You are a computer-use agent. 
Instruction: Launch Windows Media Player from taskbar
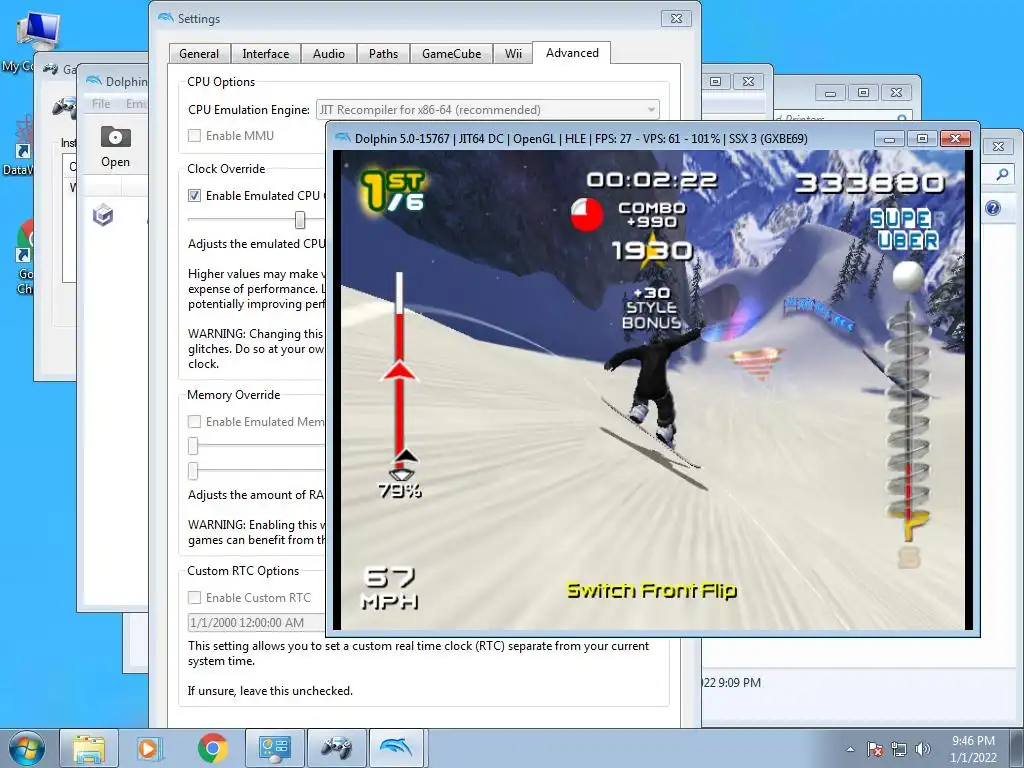pyautogui.click(x=150, y=748)
